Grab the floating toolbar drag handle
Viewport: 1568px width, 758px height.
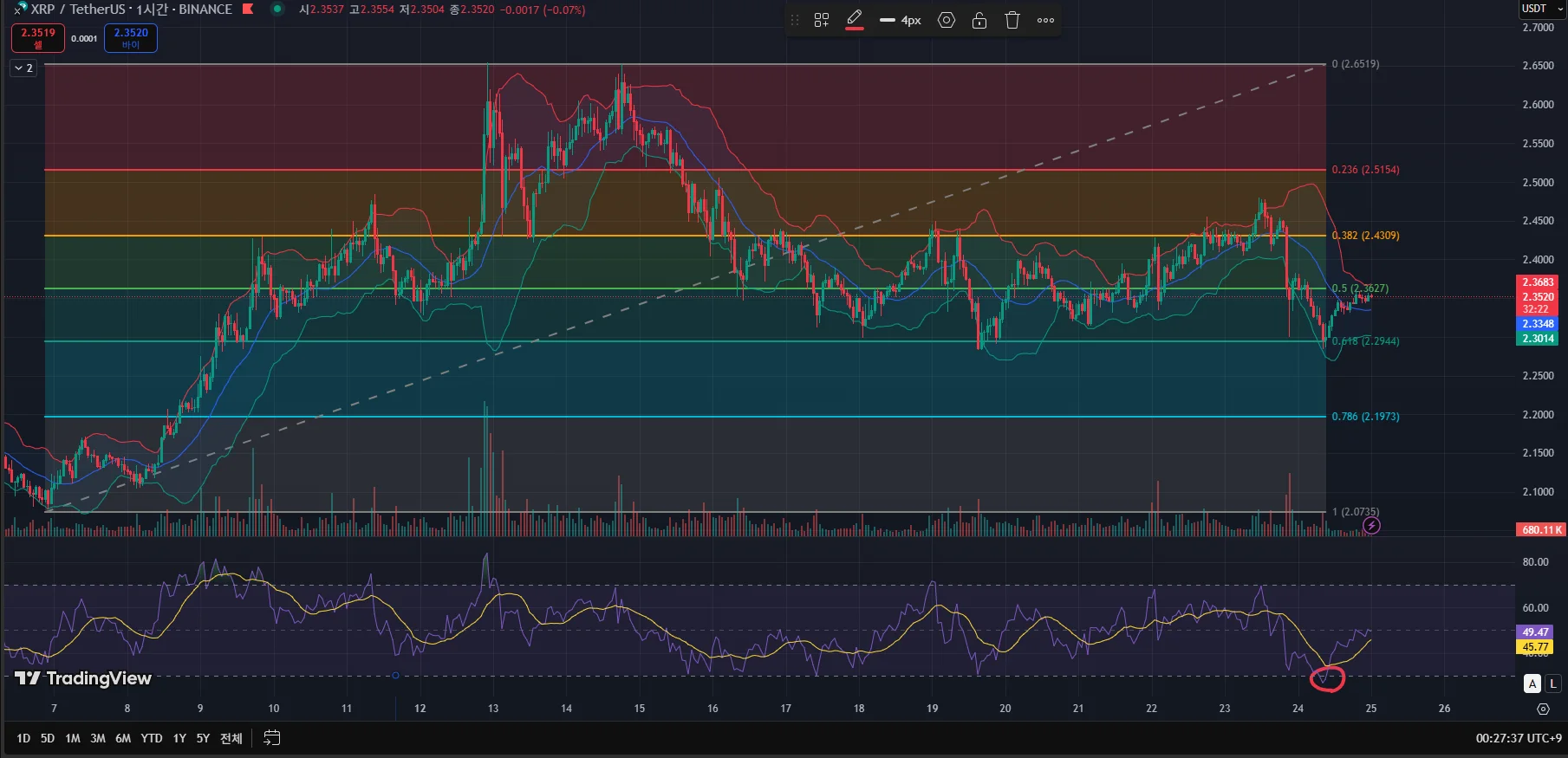coord(795,20)
